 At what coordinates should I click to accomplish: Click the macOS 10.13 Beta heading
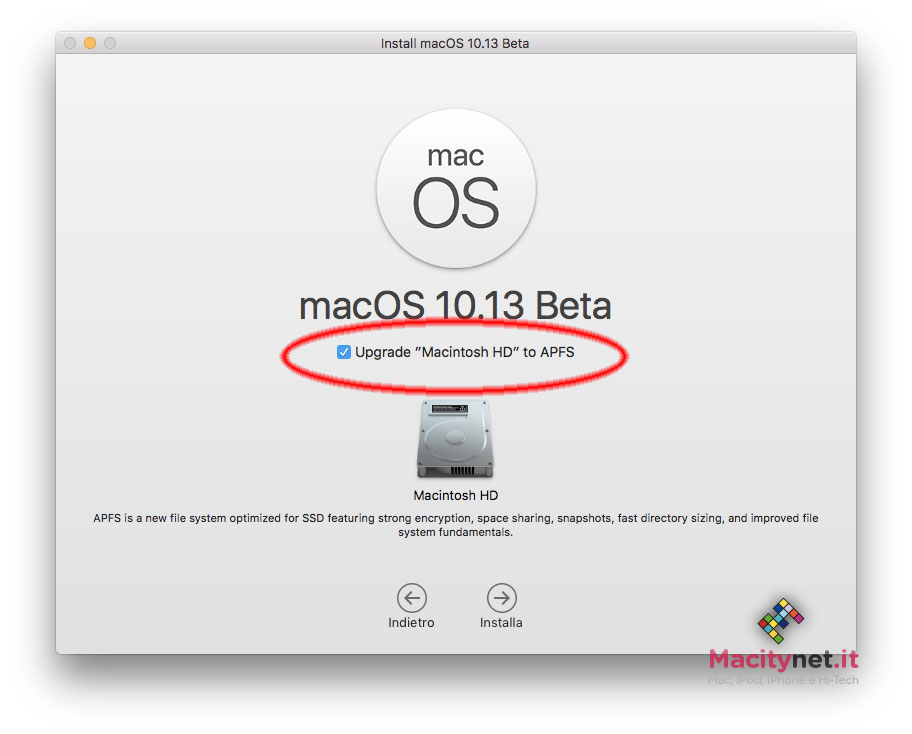click(455, 305)
